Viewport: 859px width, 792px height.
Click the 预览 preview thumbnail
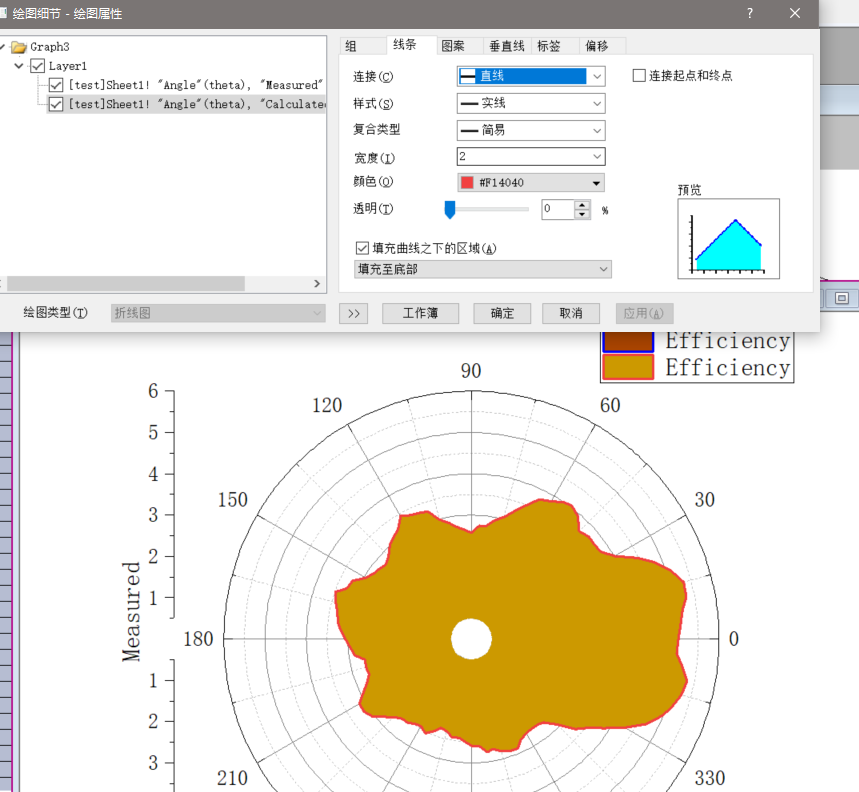[x=728, y=239]
